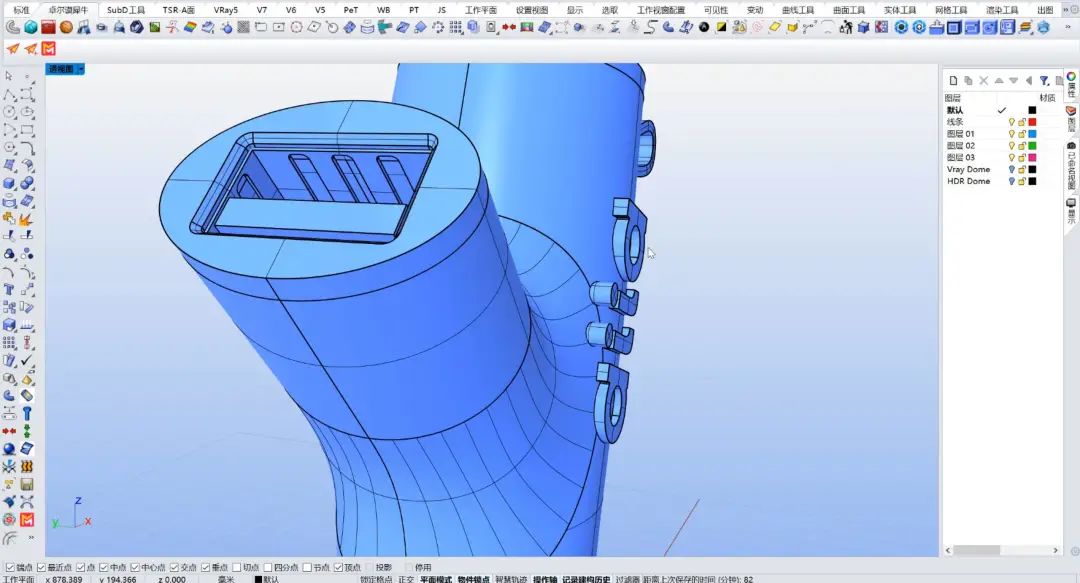1080x583 pixels.
Task: Toggle lightbulb visibility for Vray Dome layer
Action: point(1011,170)
